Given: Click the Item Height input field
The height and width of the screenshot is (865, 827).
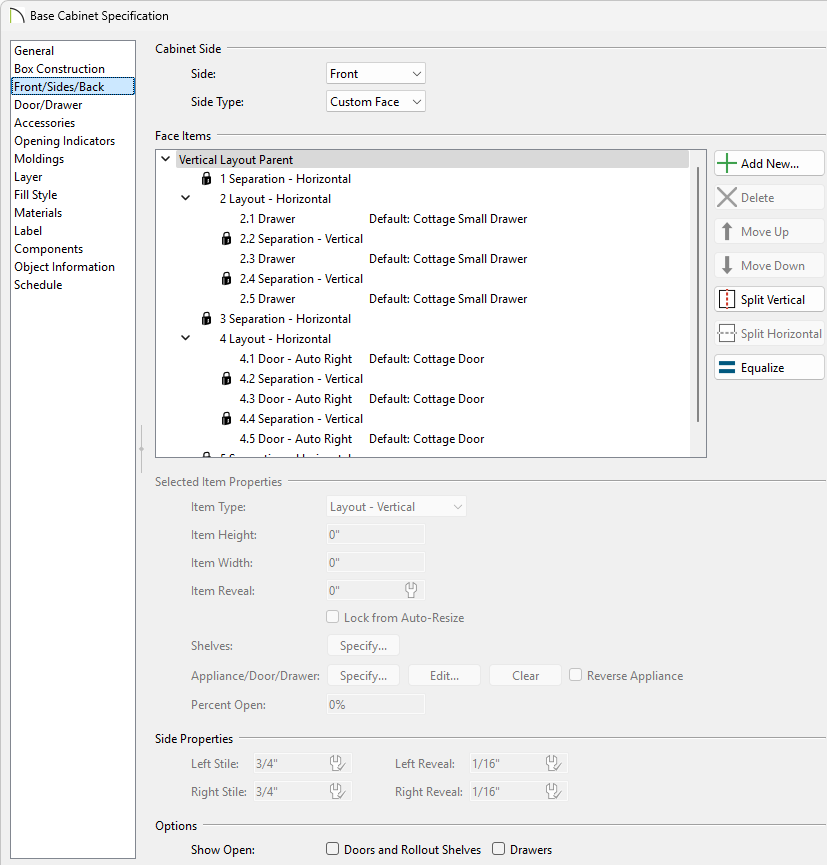Looking at the screenshot, I should (x=376, y=535).
